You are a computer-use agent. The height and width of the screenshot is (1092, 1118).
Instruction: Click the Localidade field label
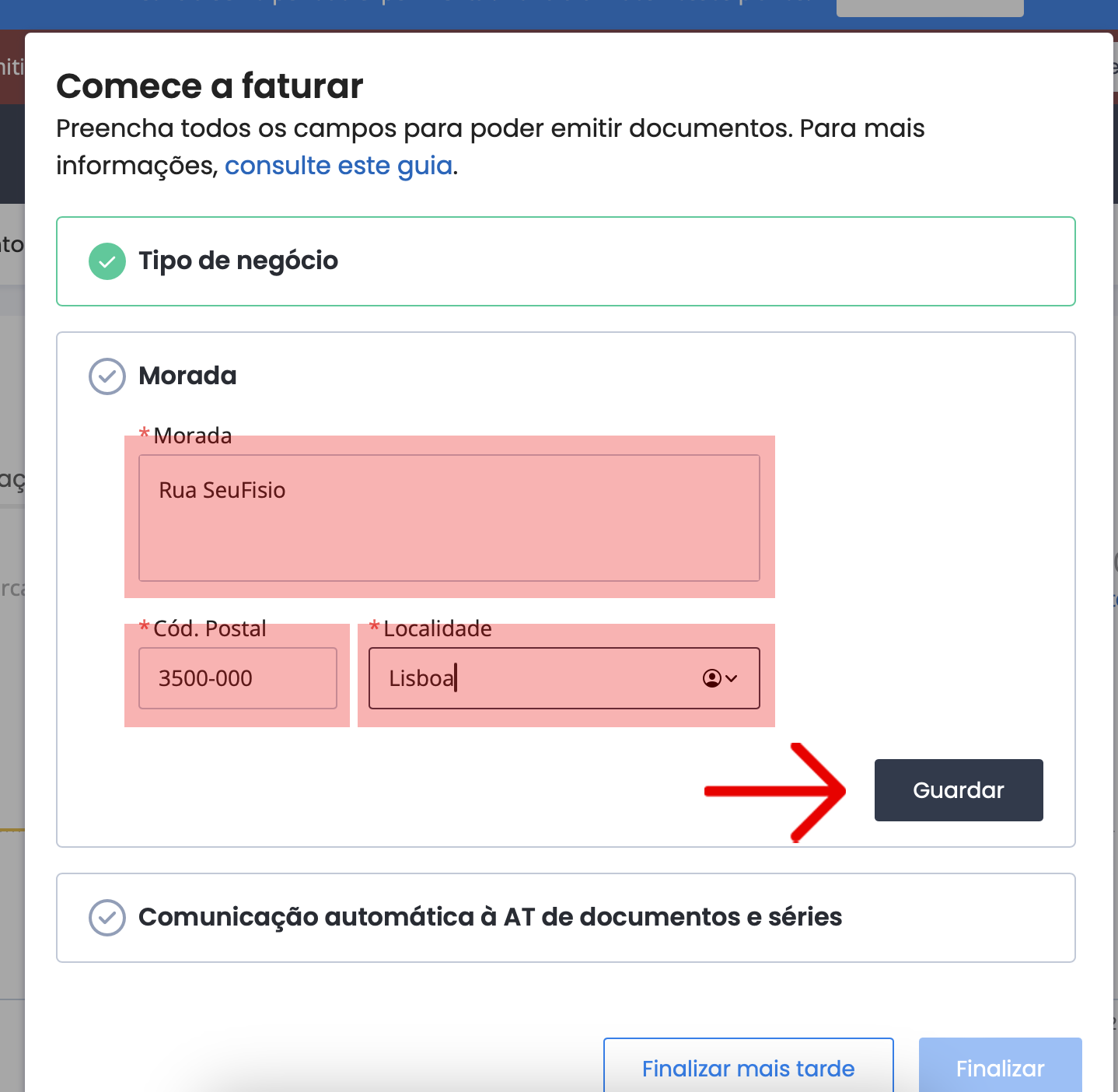[438, 628]
